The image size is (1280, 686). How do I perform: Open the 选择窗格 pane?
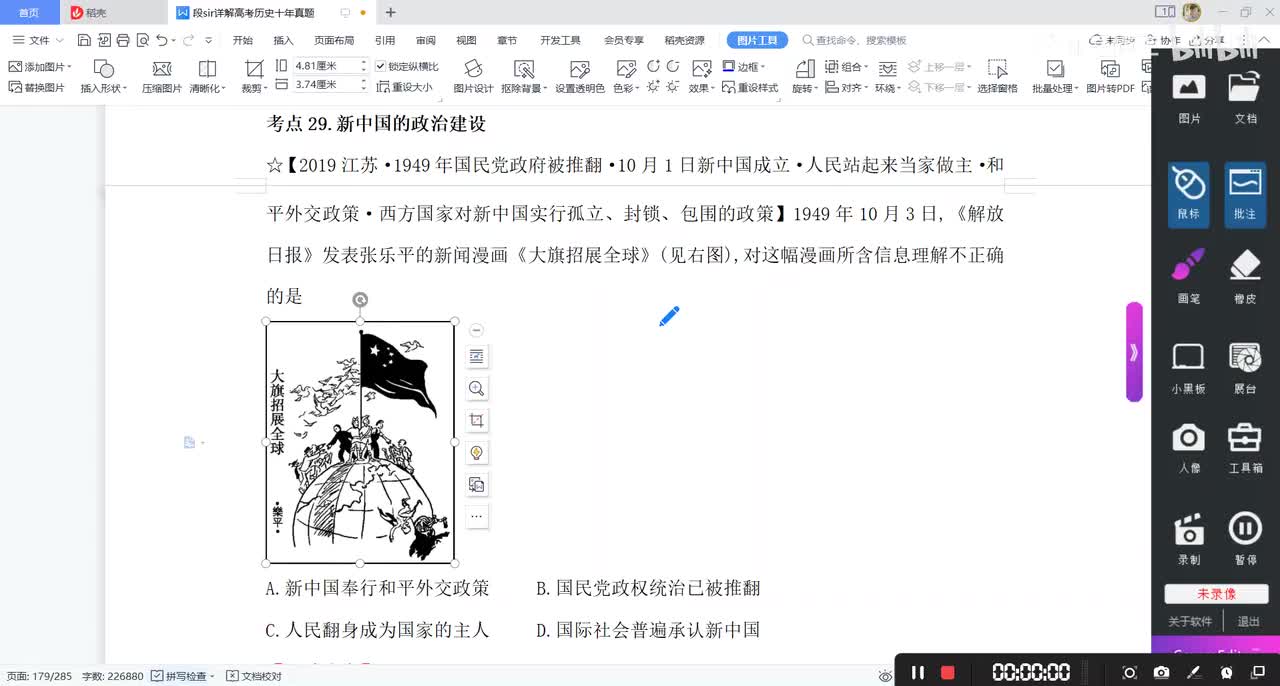(997, 76)
